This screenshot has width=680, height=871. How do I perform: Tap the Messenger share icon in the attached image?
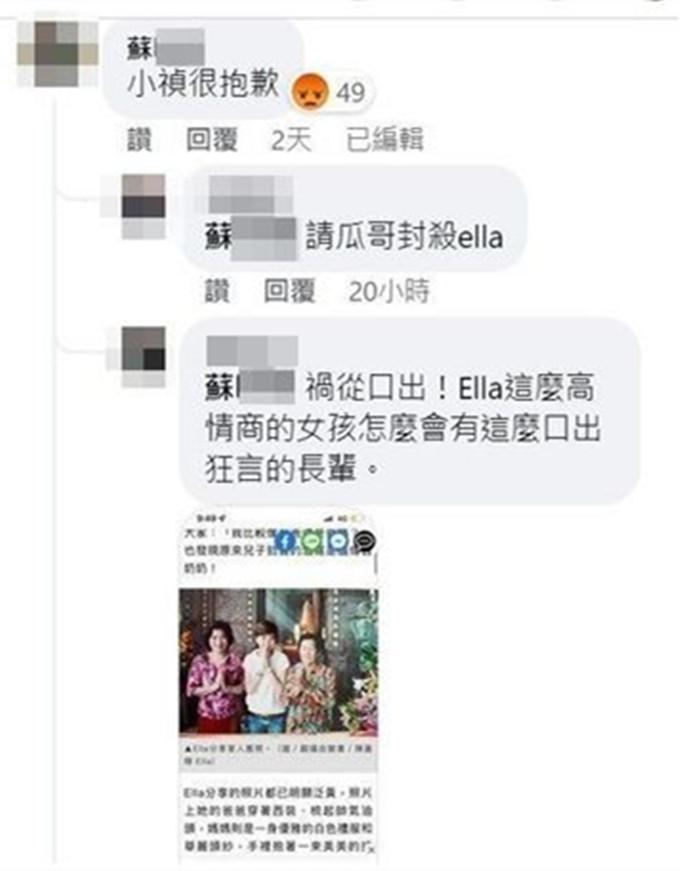point(338,540)
